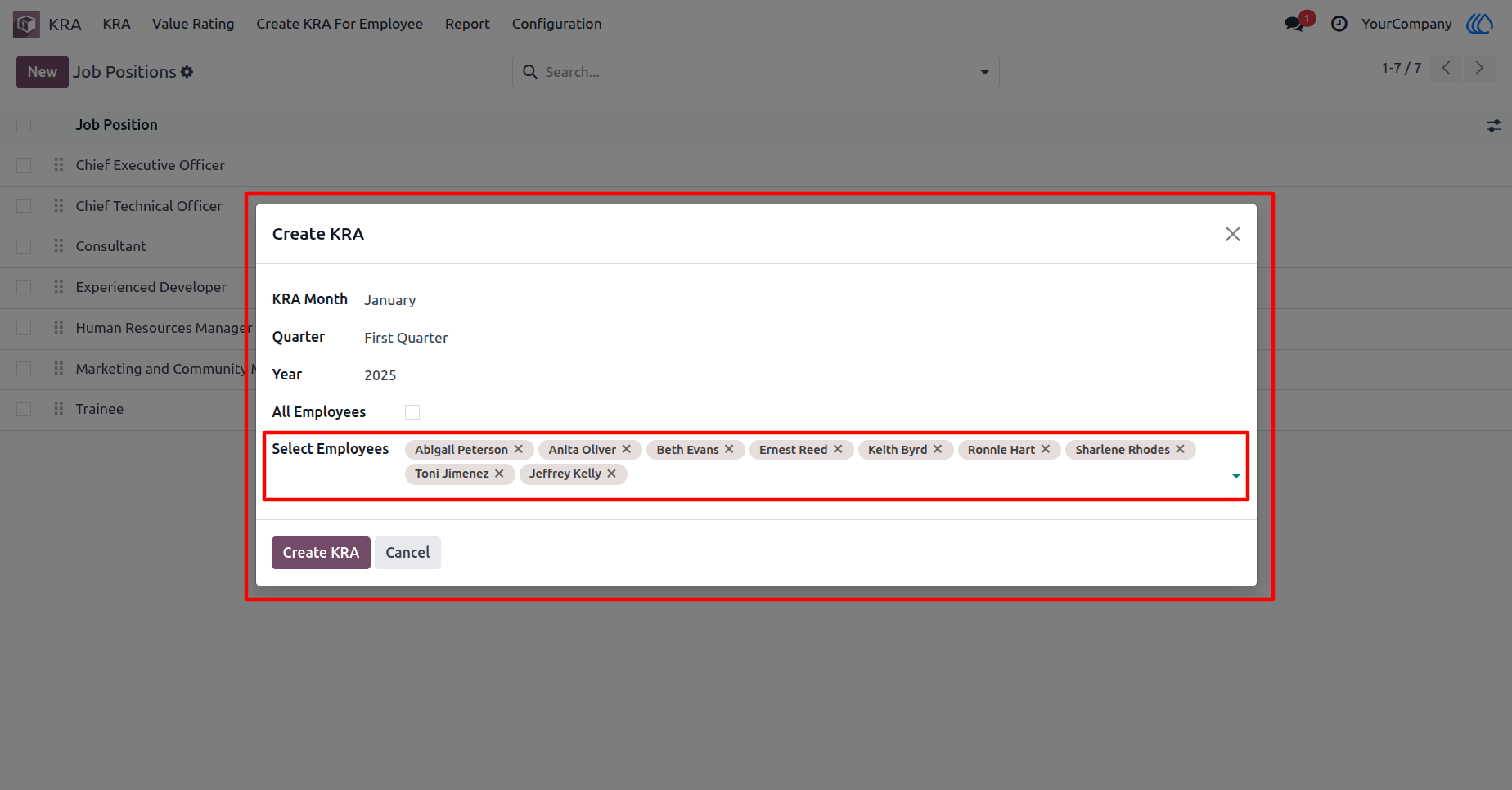Screen dimensions: 1512x790
Task: Grab drag handle of Chief Executive Officer row
Action: 58,165
